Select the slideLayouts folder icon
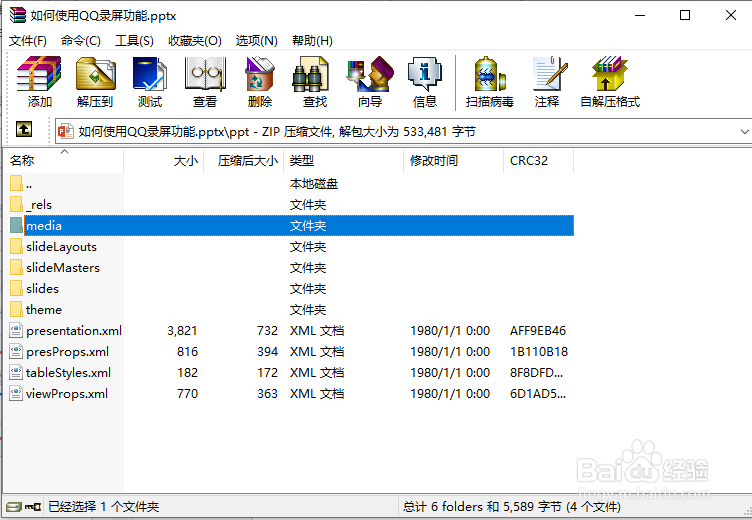This screenshot has width=752, height=520. point(16,247)
